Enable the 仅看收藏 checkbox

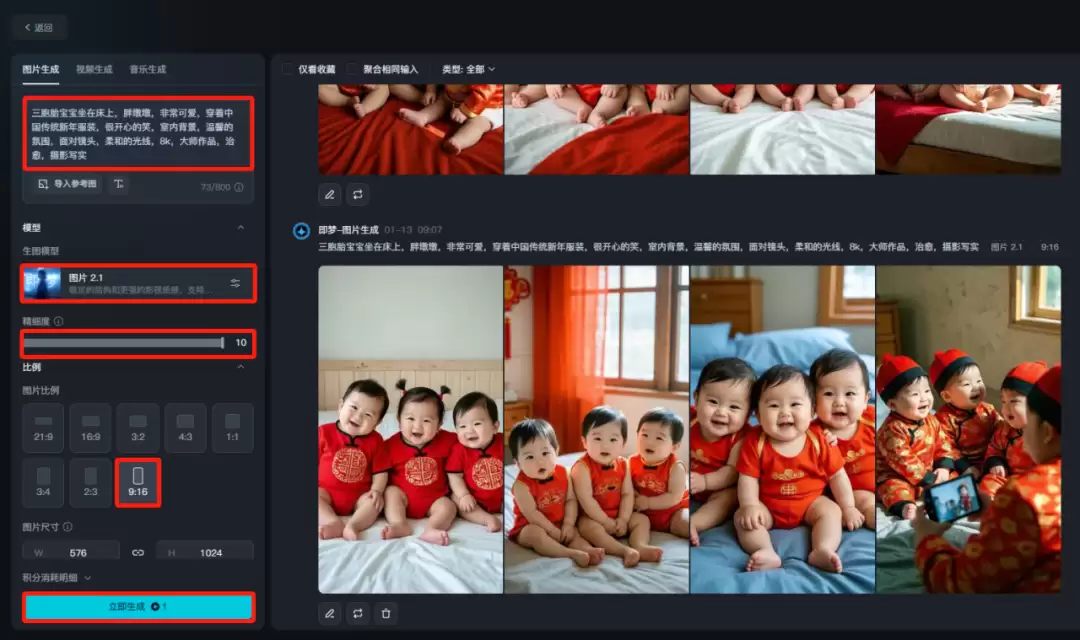pyautogui.click(x=288, y=69)
